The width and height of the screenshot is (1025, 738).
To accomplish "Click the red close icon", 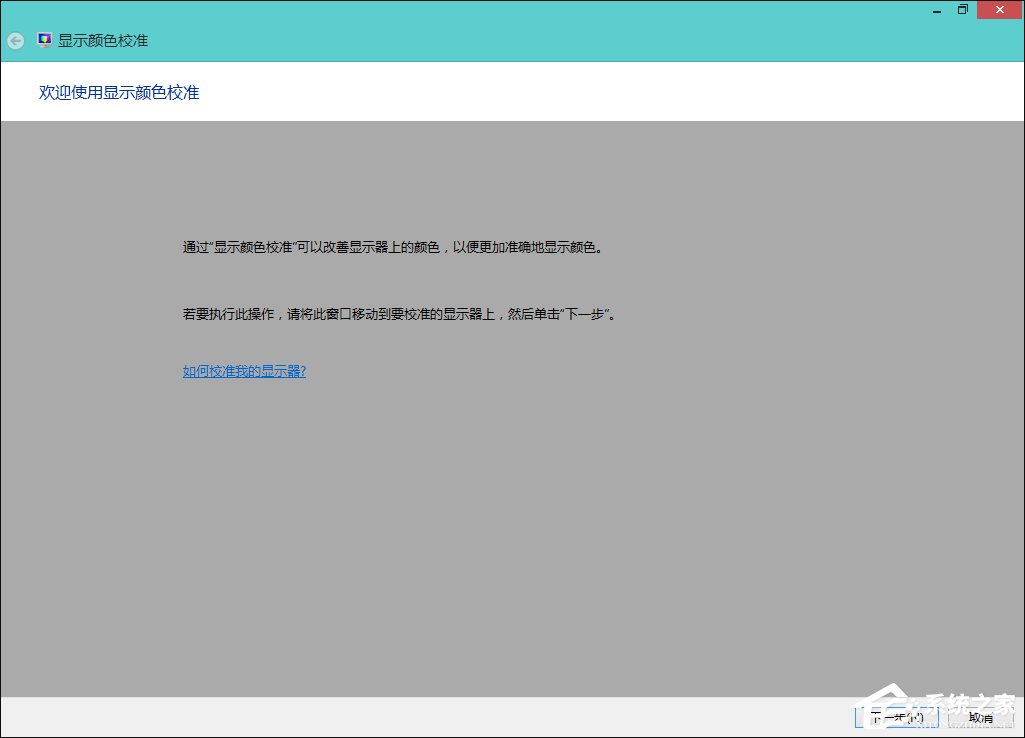I will (x=999, y=9).
